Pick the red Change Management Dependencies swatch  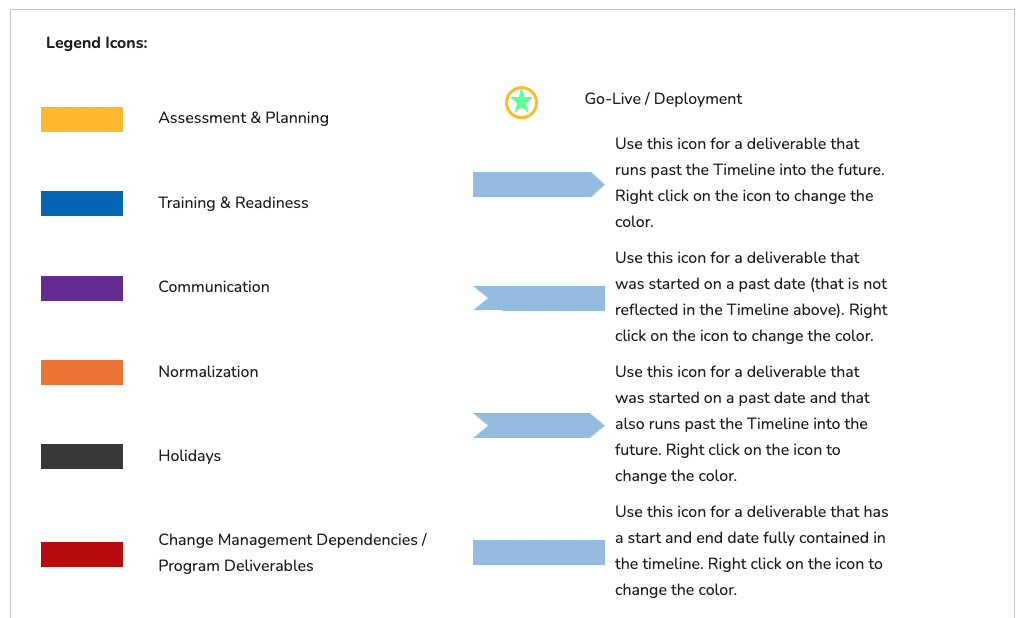[82, 554]
